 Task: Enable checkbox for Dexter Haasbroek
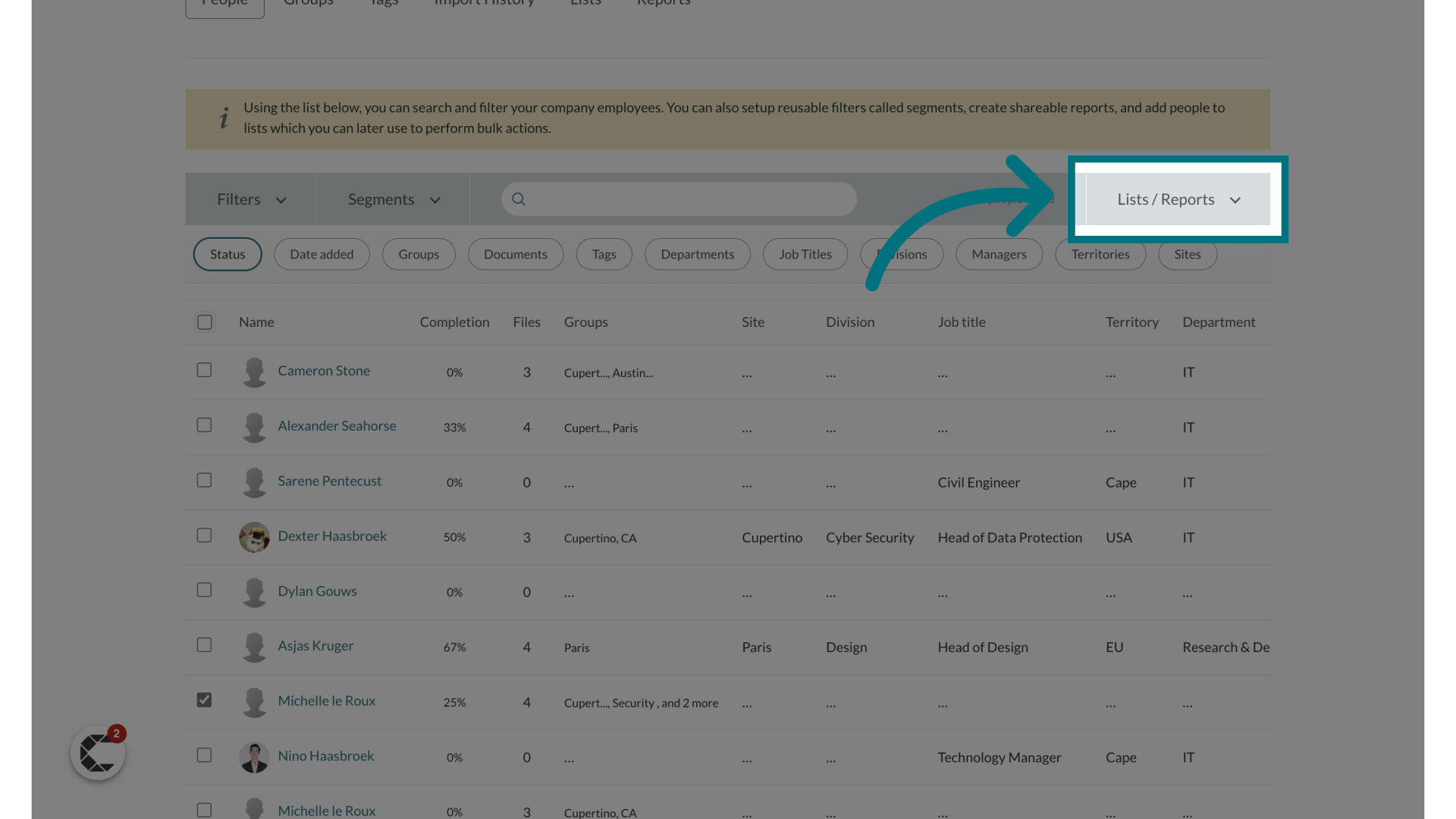[x=204, y=534]
